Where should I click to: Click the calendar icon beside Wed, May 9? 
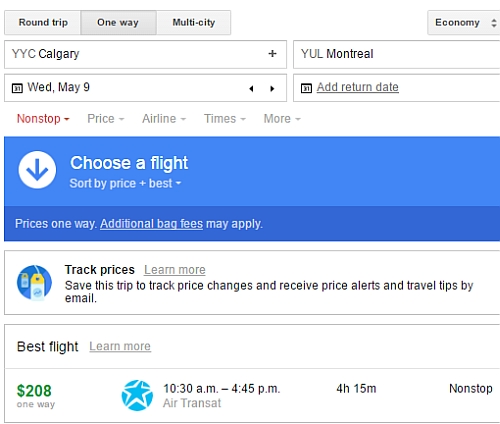pos(17,88)
